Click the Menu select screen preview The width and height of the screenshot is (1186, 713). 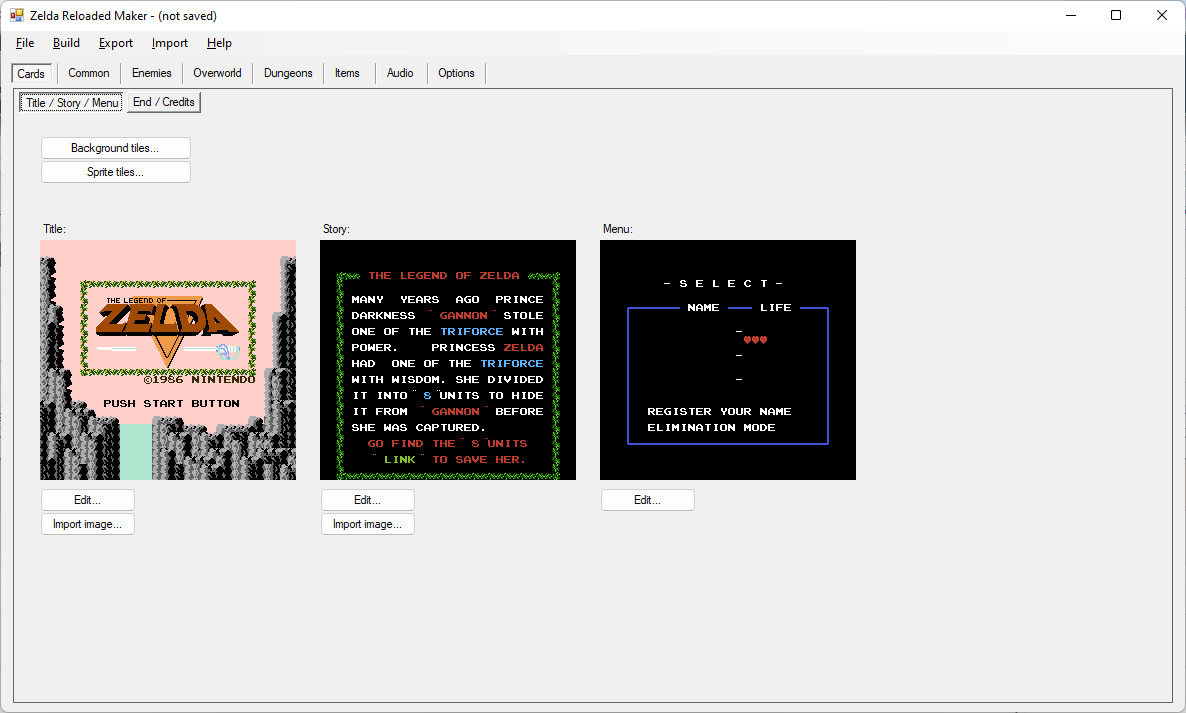[728, 360]
